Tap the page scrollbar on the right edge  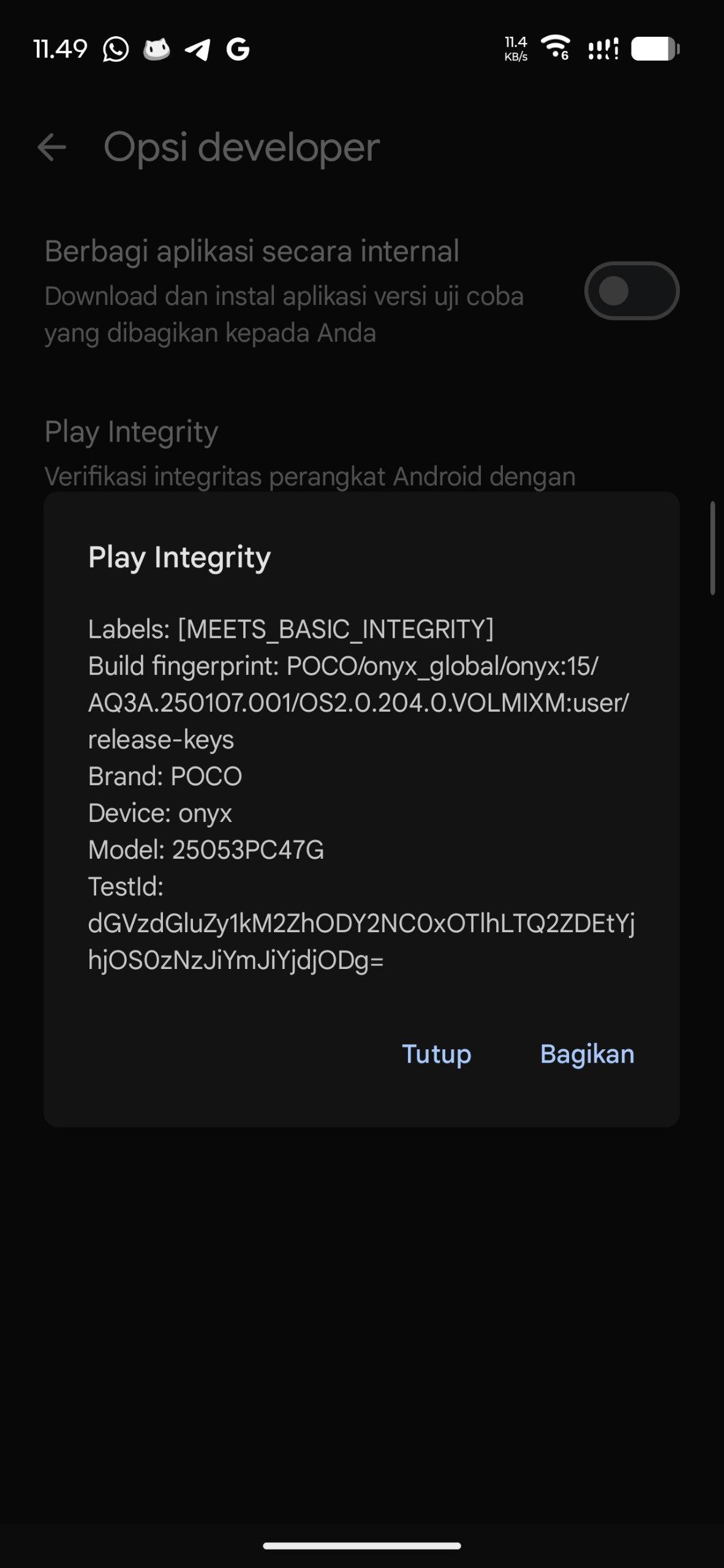712,548
